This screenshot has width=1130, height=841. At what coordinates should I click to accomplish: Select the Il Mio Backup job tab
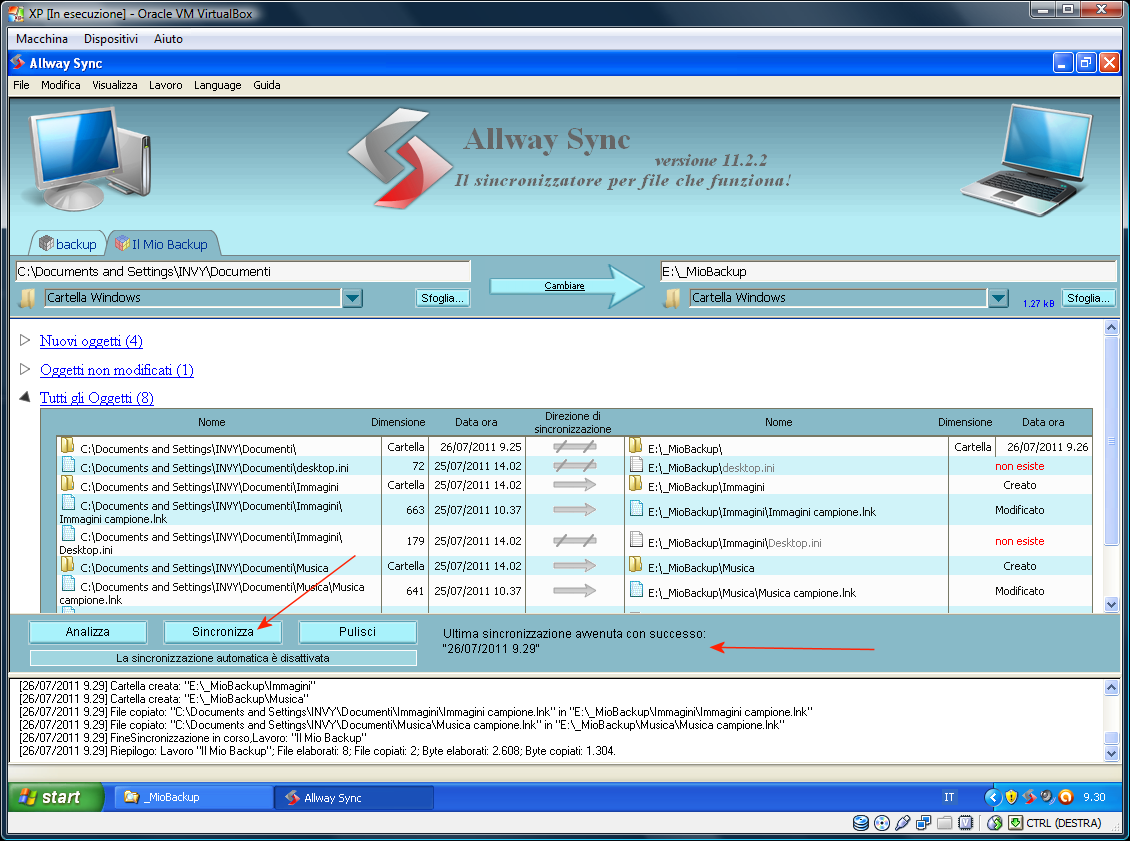163,244
